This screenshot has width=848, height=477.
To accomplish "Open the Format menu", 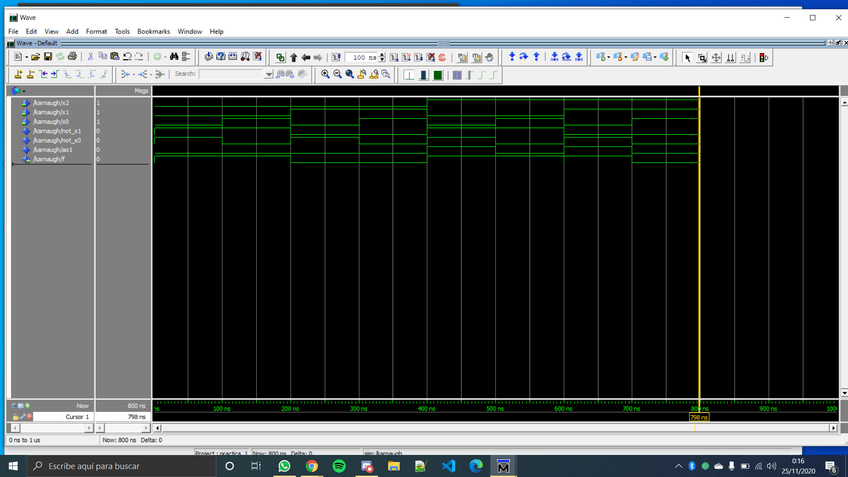I will tap(96, 32).
